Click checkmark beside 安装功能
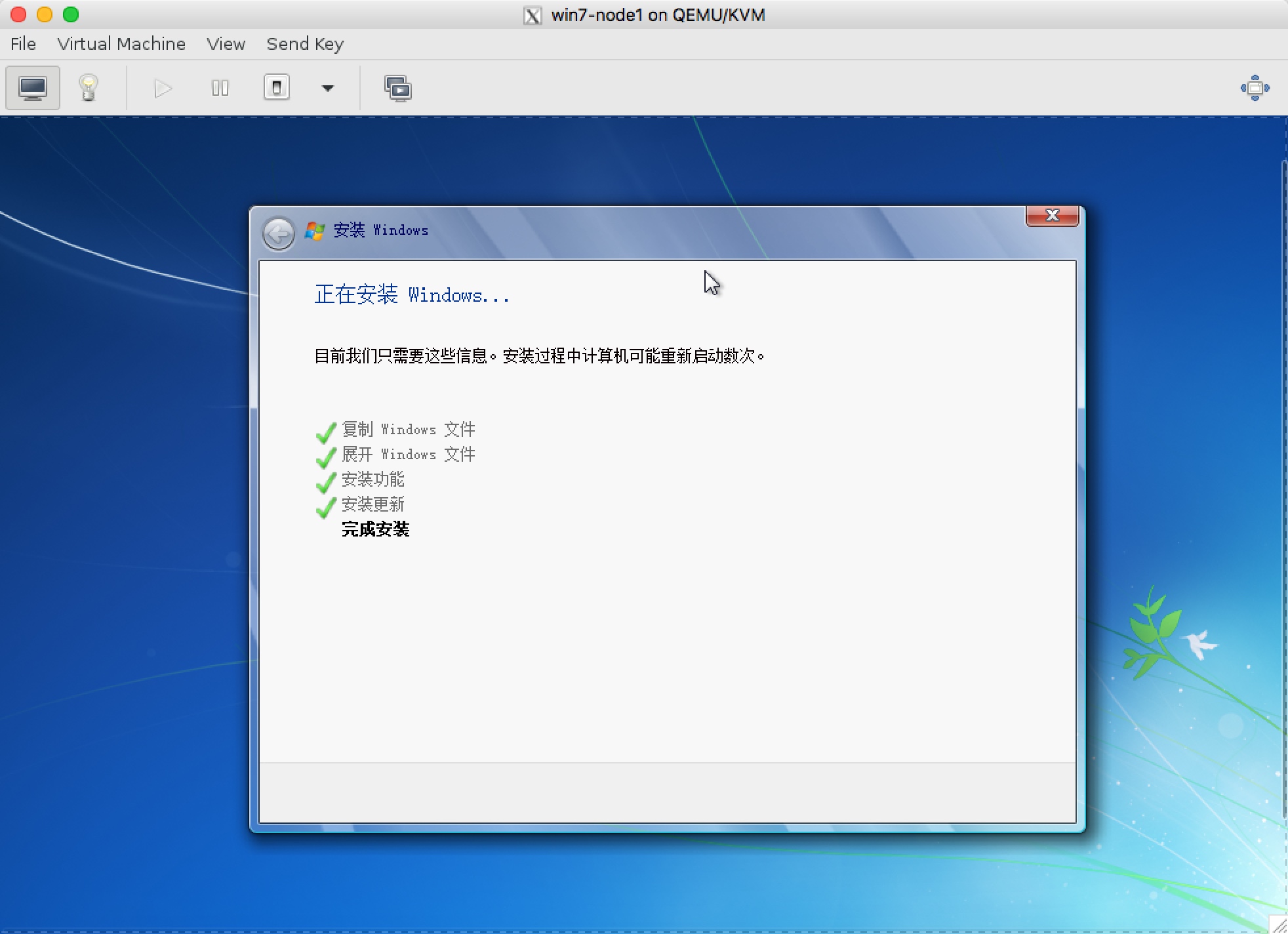This screenshot has height=934, width=1288. click(x=326, y=483)
